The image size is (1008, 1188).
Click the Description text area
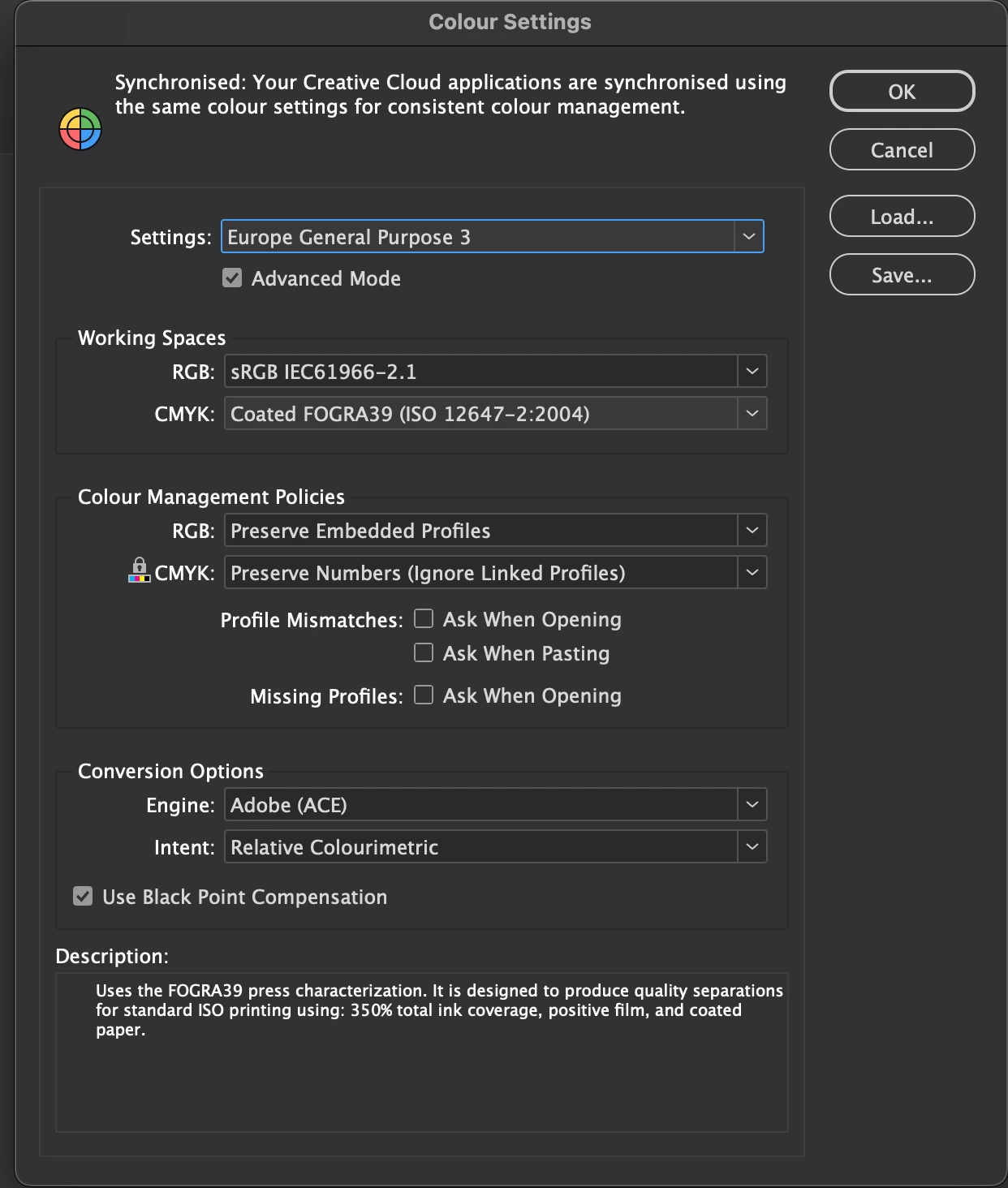422,1052
